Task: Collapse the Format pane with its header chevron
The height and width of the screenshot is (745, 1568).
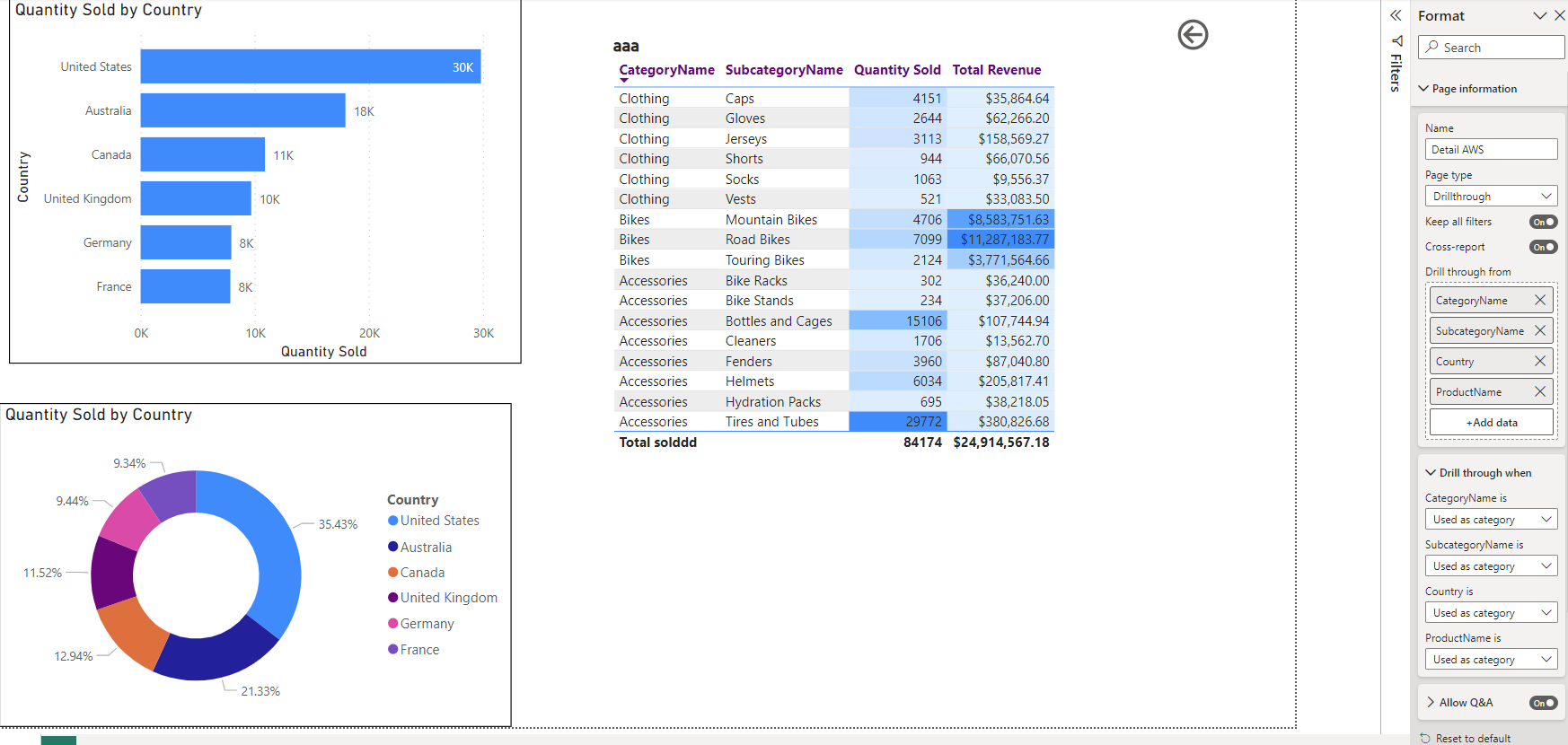Action: click(x=1539, y=15)
